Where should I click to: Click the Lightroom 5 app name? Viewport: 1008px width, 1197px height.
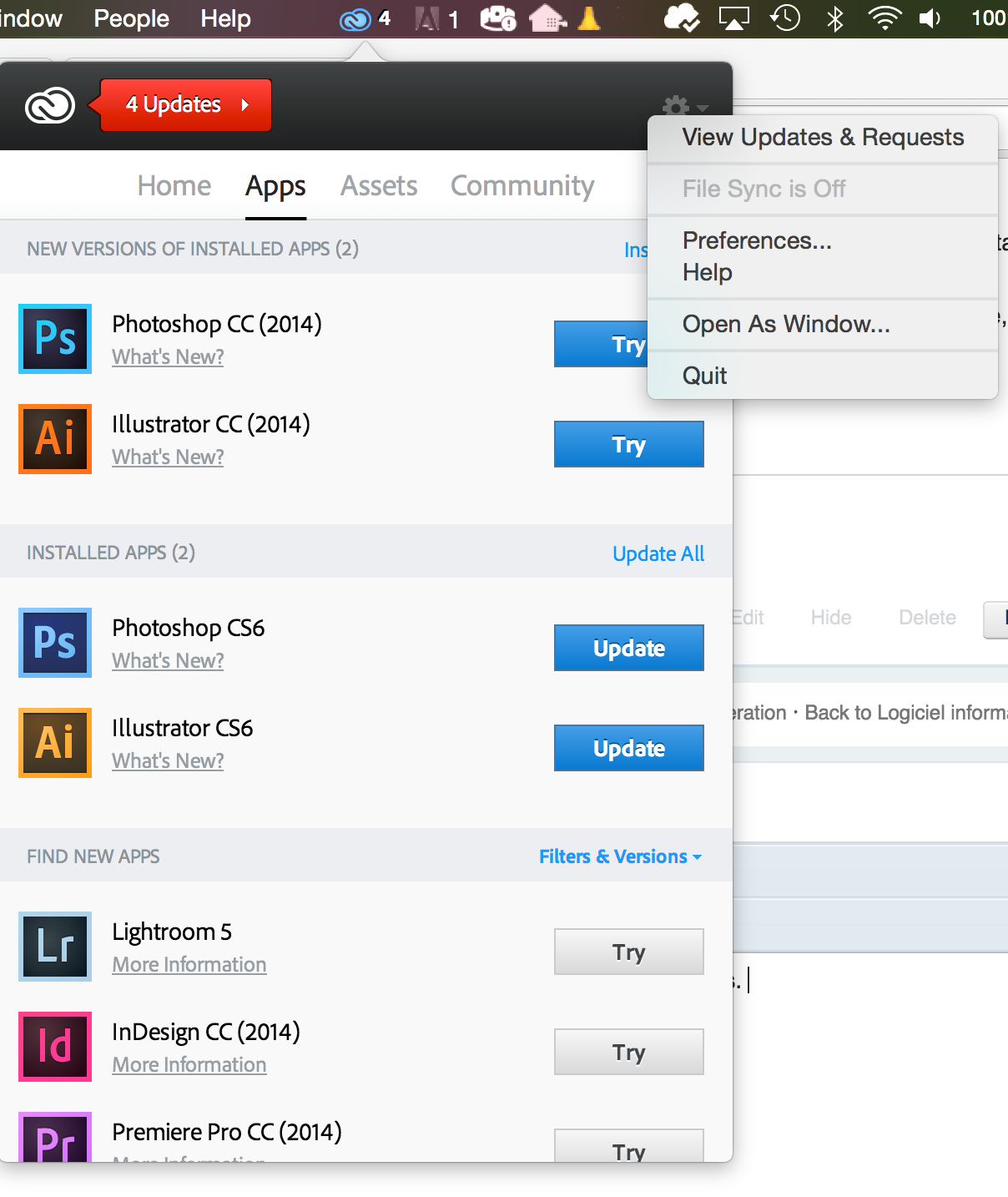coord(172,932)
